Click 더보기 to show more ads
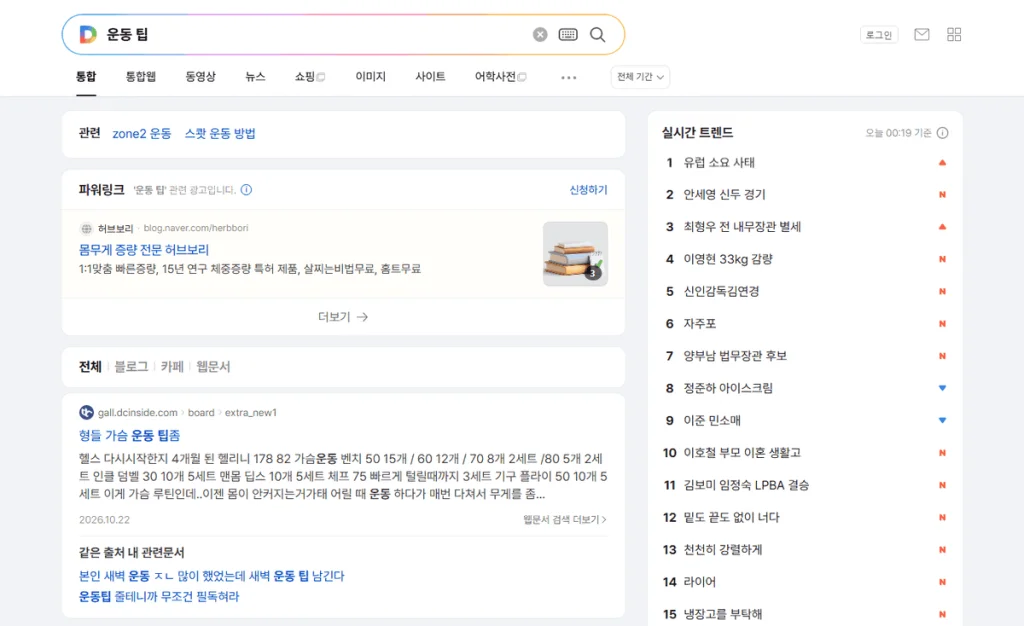Screen dimensions: 1024x626 [343, 317]
